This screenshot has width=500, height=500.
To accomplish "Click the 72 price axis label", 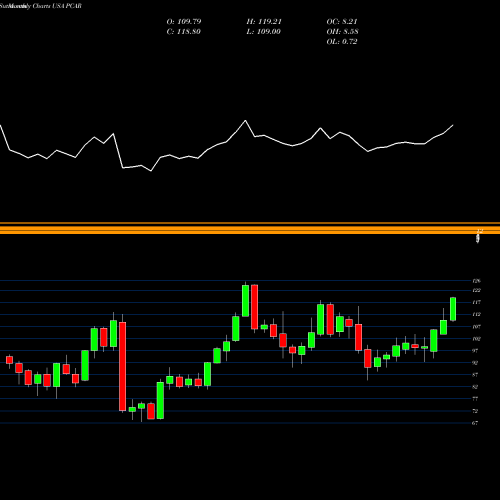I will (475, 411).
